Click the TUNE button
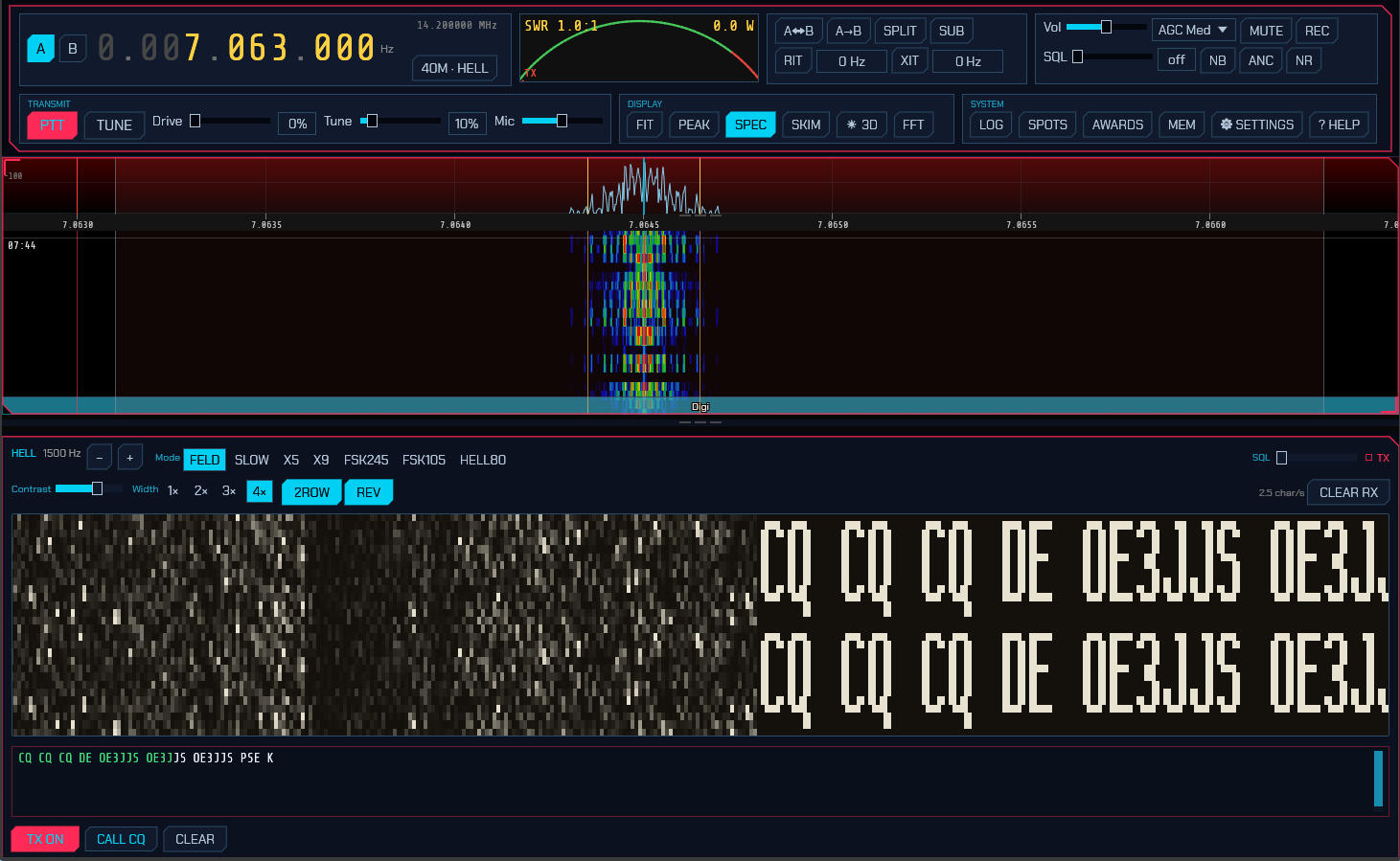The width and height of the screenshot is (1400, 861). click(114, 125)
